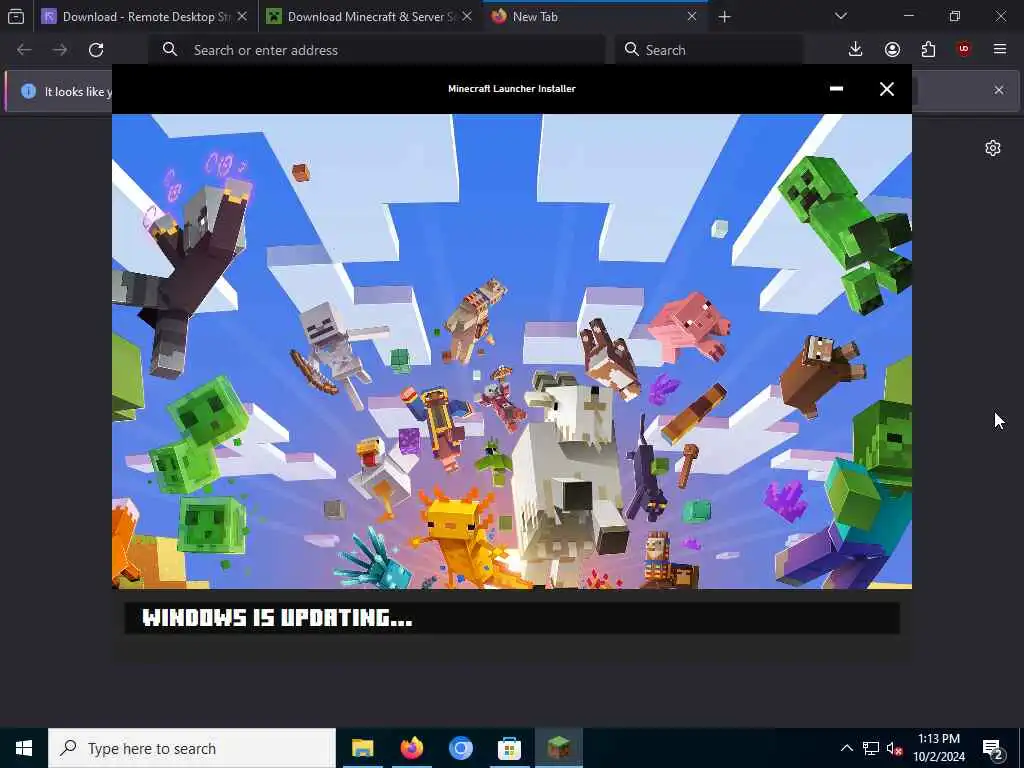Open the notification center icon
This screenshot has width=1024, height=768.
[x=993, y=749]
